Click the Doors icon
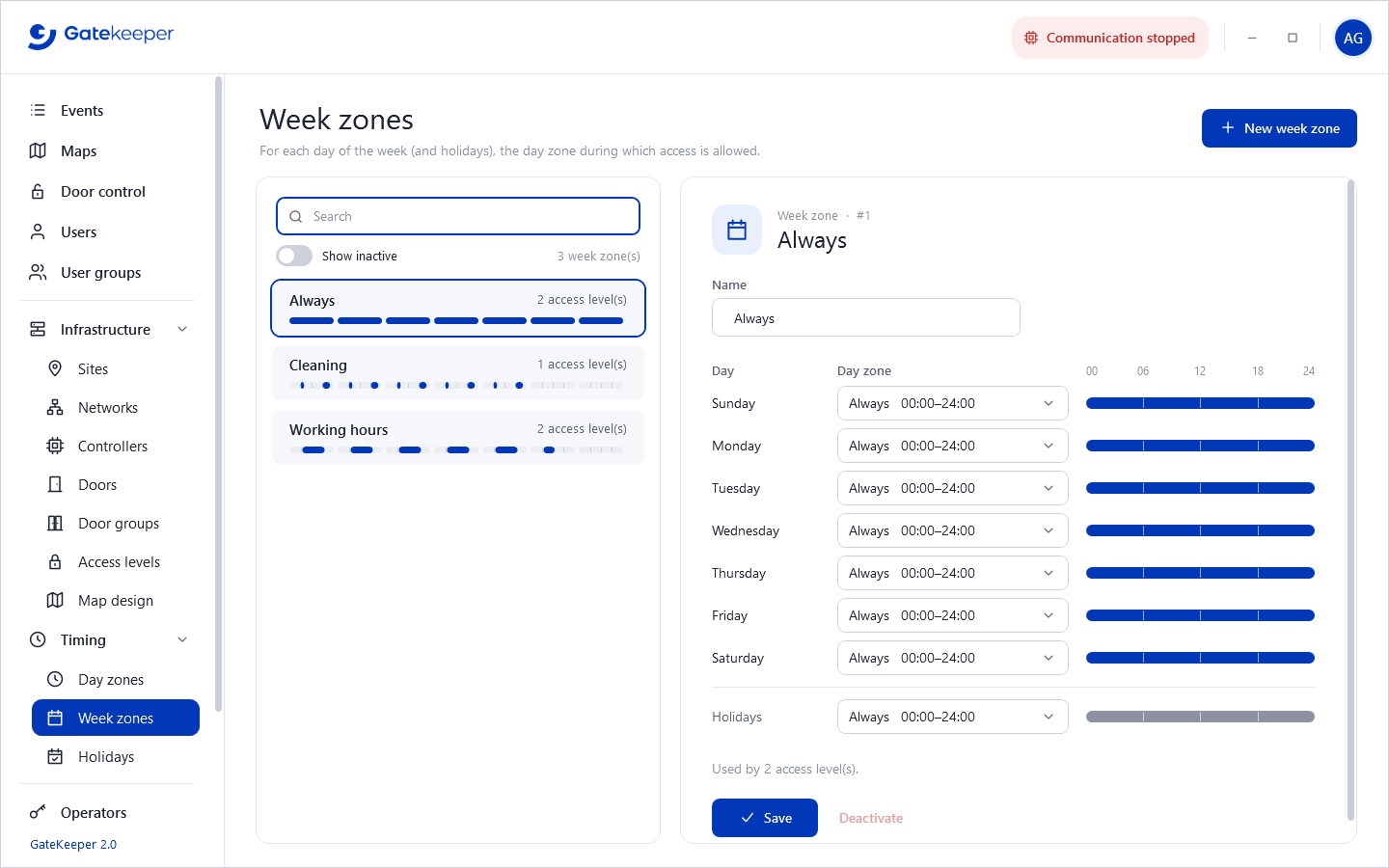Viewport: 1389px width, 868px height. tap(55, 484)
